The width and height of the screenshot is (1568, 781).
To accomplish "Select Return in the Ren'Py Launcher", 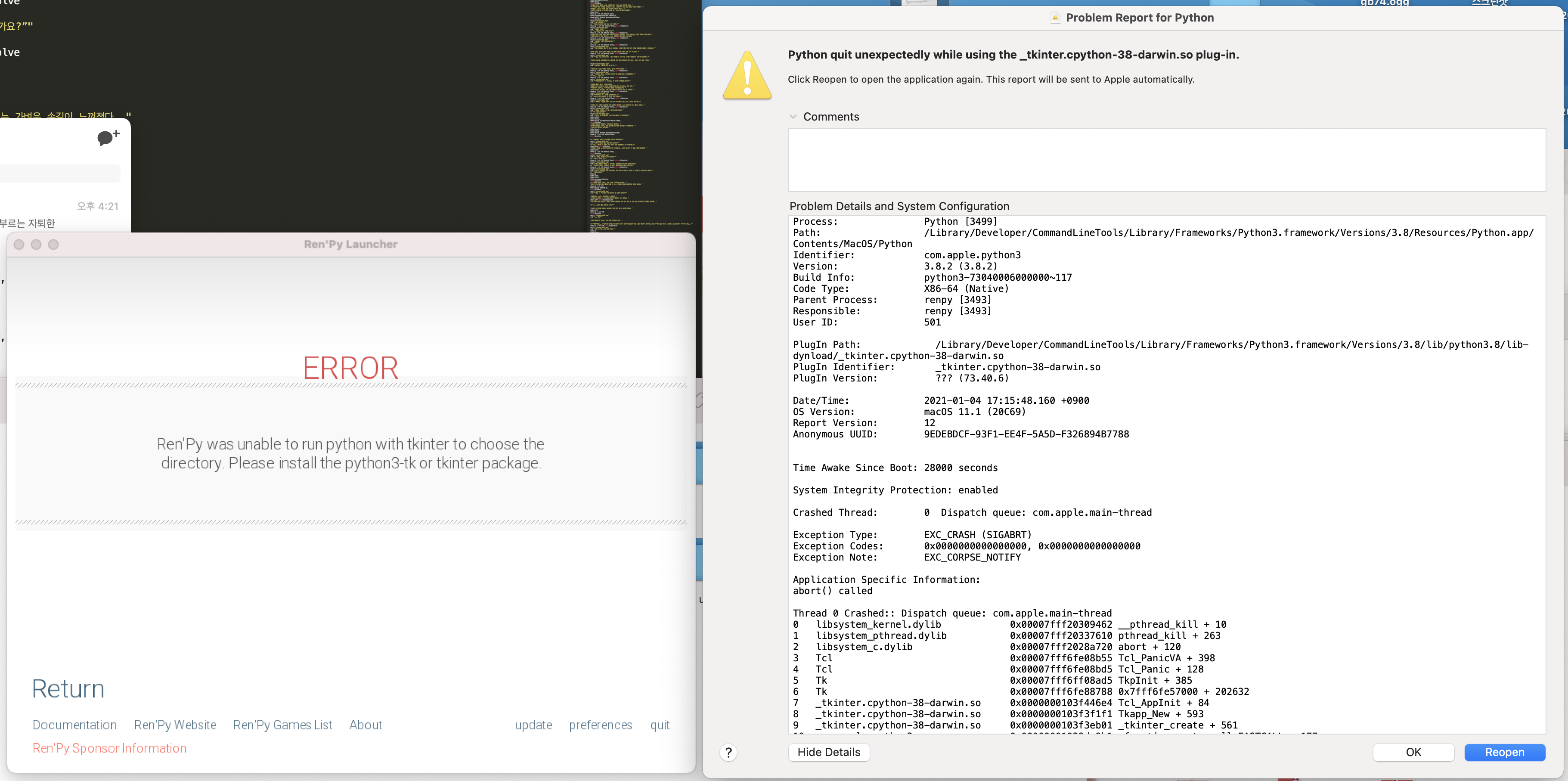I will 68,688.
